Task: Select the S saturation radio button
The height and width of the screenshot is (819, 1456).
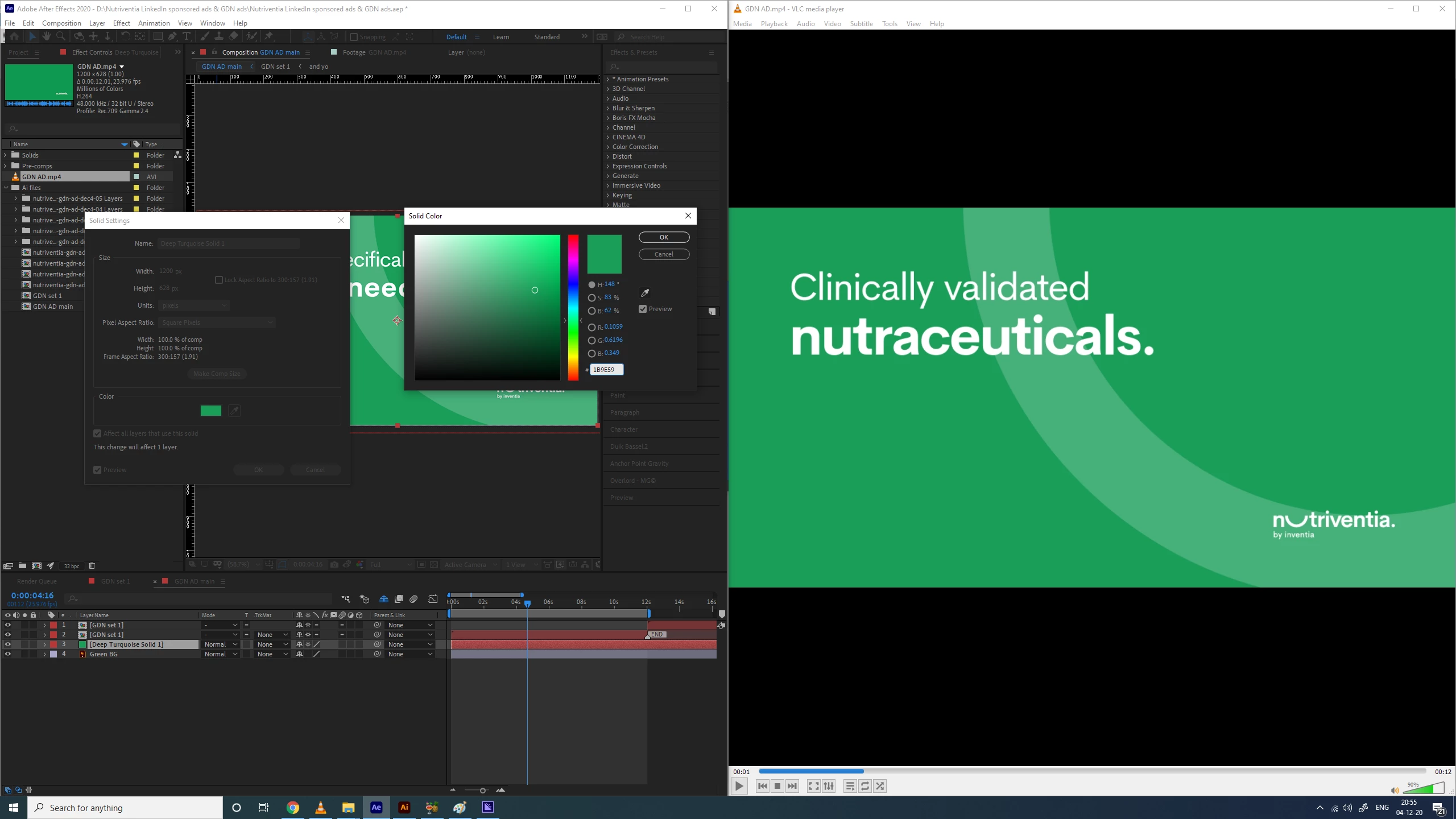Action: 591,297
